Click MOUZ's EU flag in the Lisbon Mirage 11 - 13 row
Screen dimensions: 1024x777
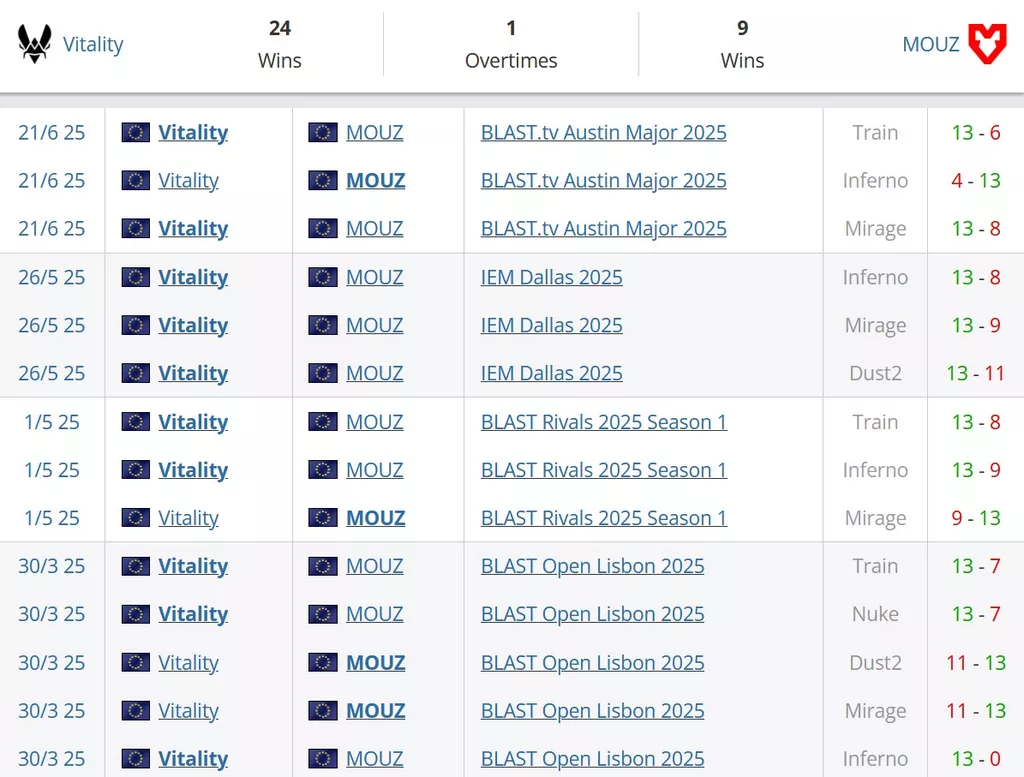323,710
